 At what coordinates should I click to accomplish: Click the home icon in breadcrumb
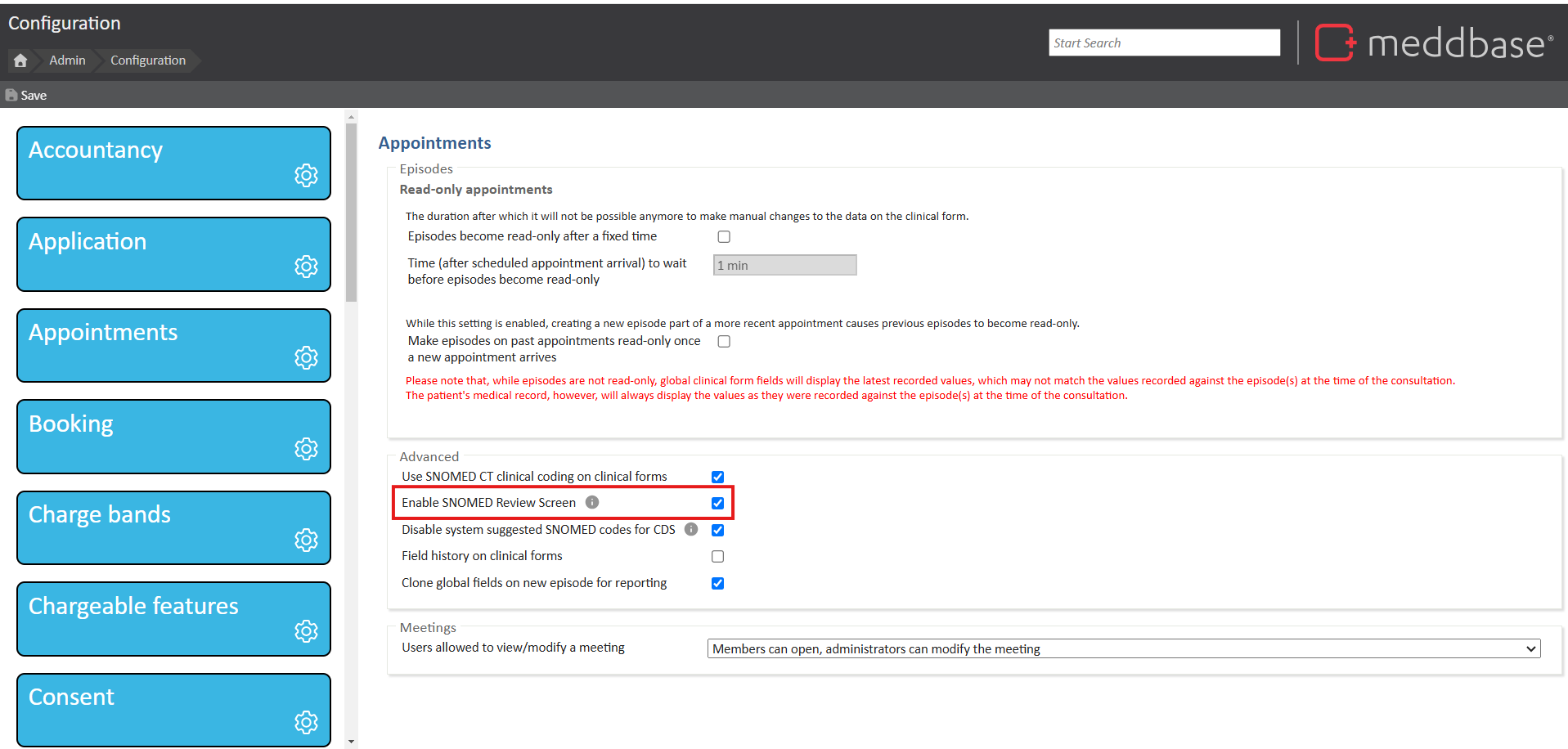pos(20,61)
